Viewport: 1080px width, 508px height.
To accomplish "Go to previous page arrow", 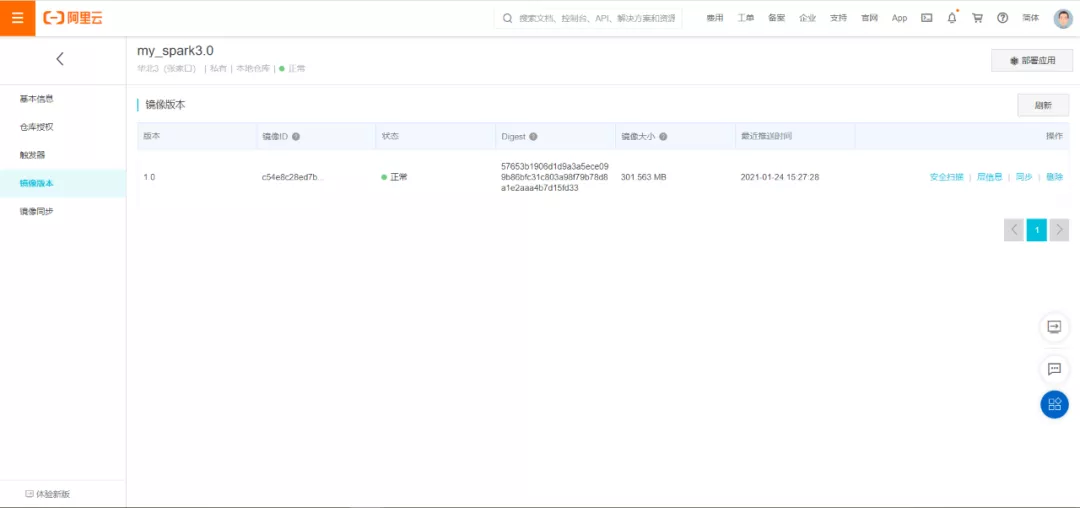I will (x=1014, y=230).
